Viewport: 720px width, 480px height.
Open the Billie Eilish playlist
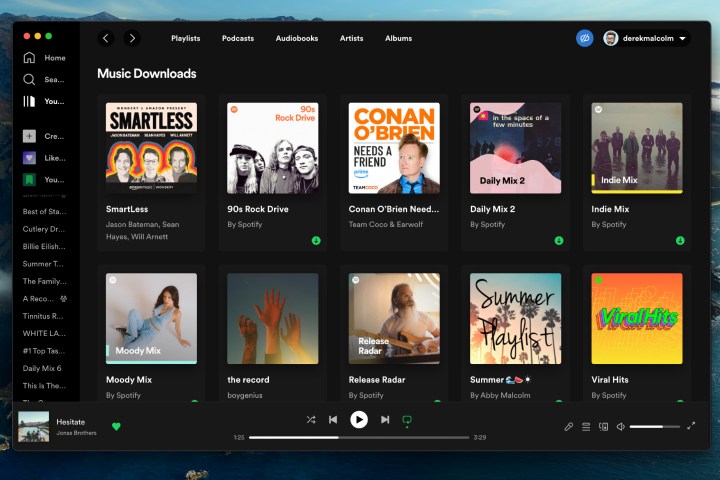click(x=44, y=246)
